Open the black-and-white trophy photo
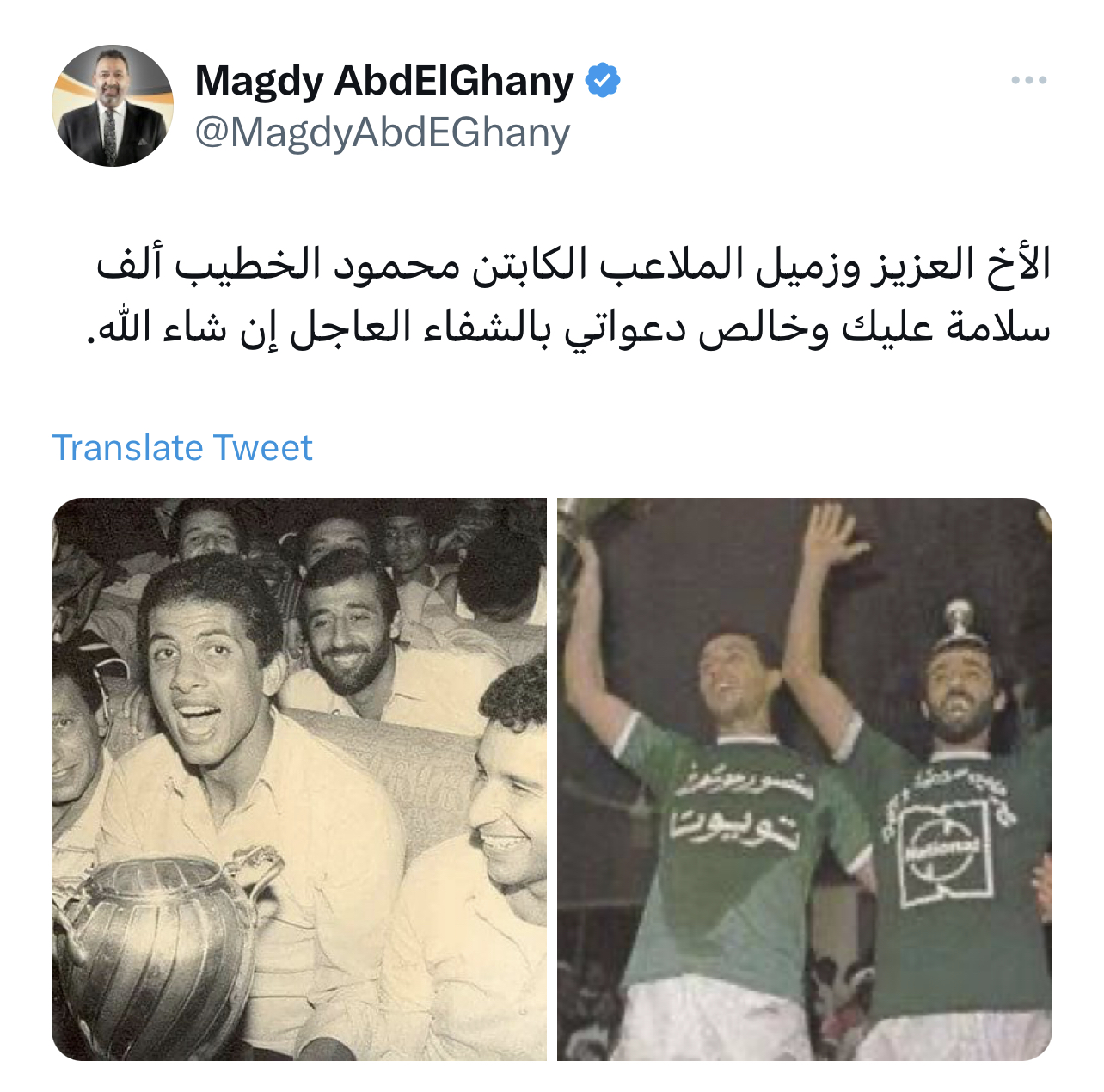 (x=299, y=779)
